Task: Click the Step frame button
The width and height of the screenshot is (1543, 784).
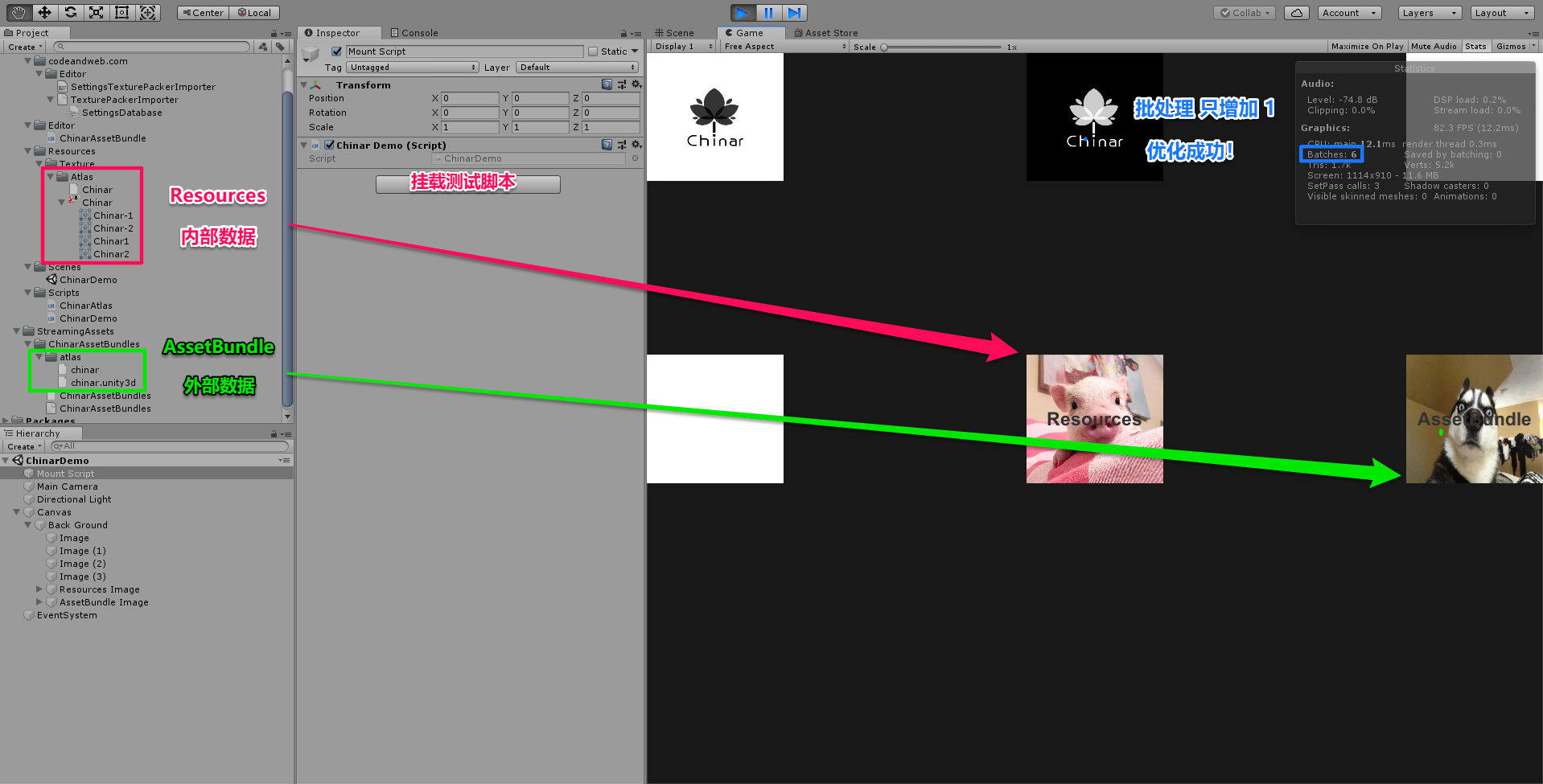Action: pos(794,13)
